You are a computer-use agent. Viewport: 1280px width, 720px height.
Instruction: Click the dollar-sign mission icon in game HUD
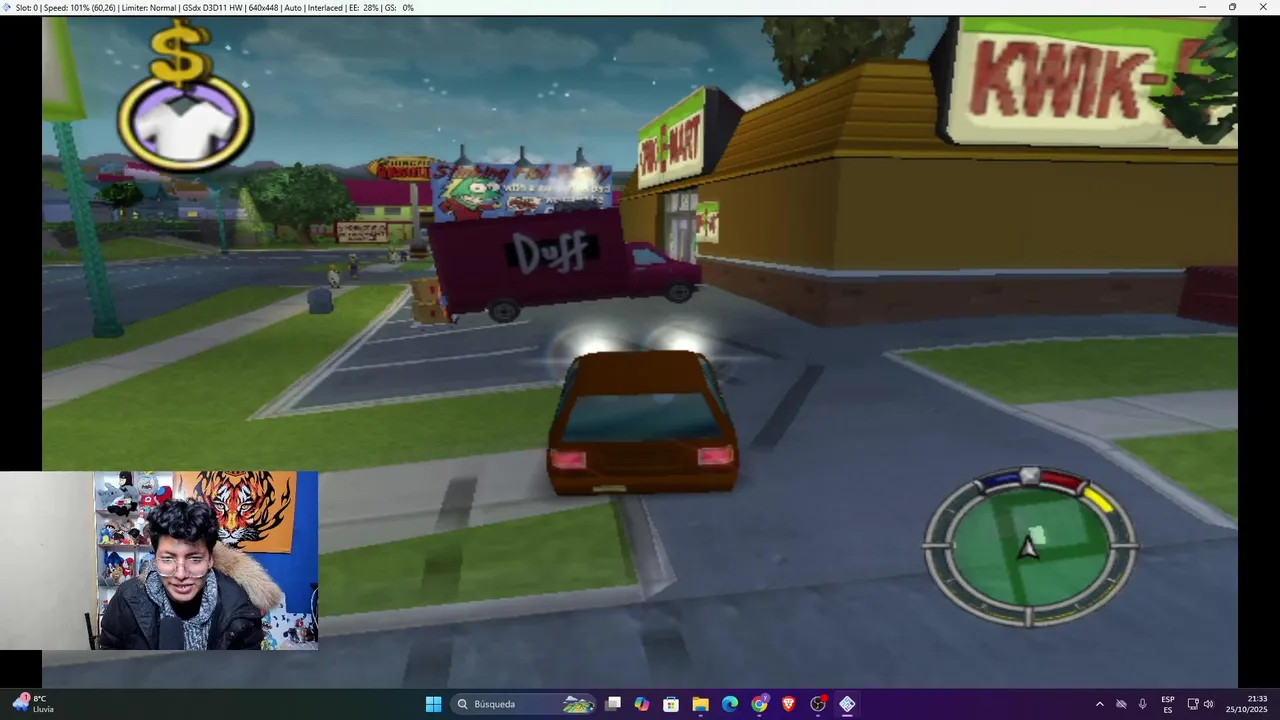coord(181,55)
